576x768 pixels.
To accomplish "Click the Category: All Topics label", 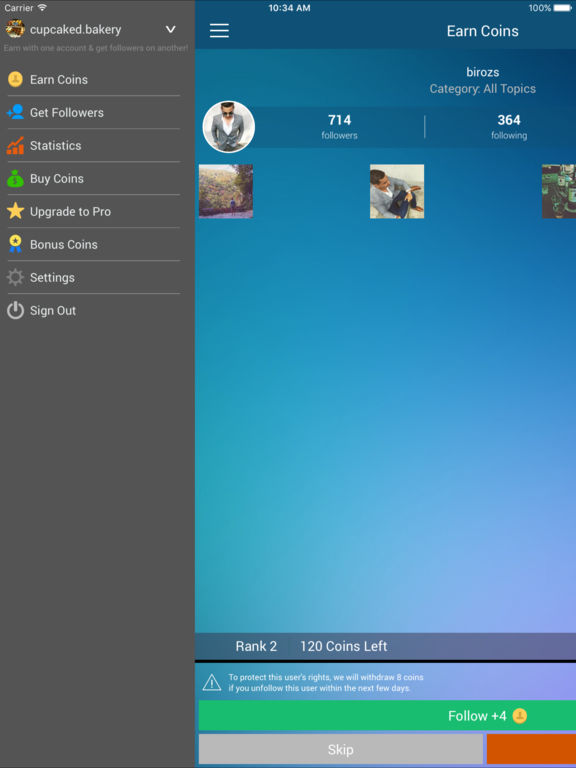I will (482, 89).
